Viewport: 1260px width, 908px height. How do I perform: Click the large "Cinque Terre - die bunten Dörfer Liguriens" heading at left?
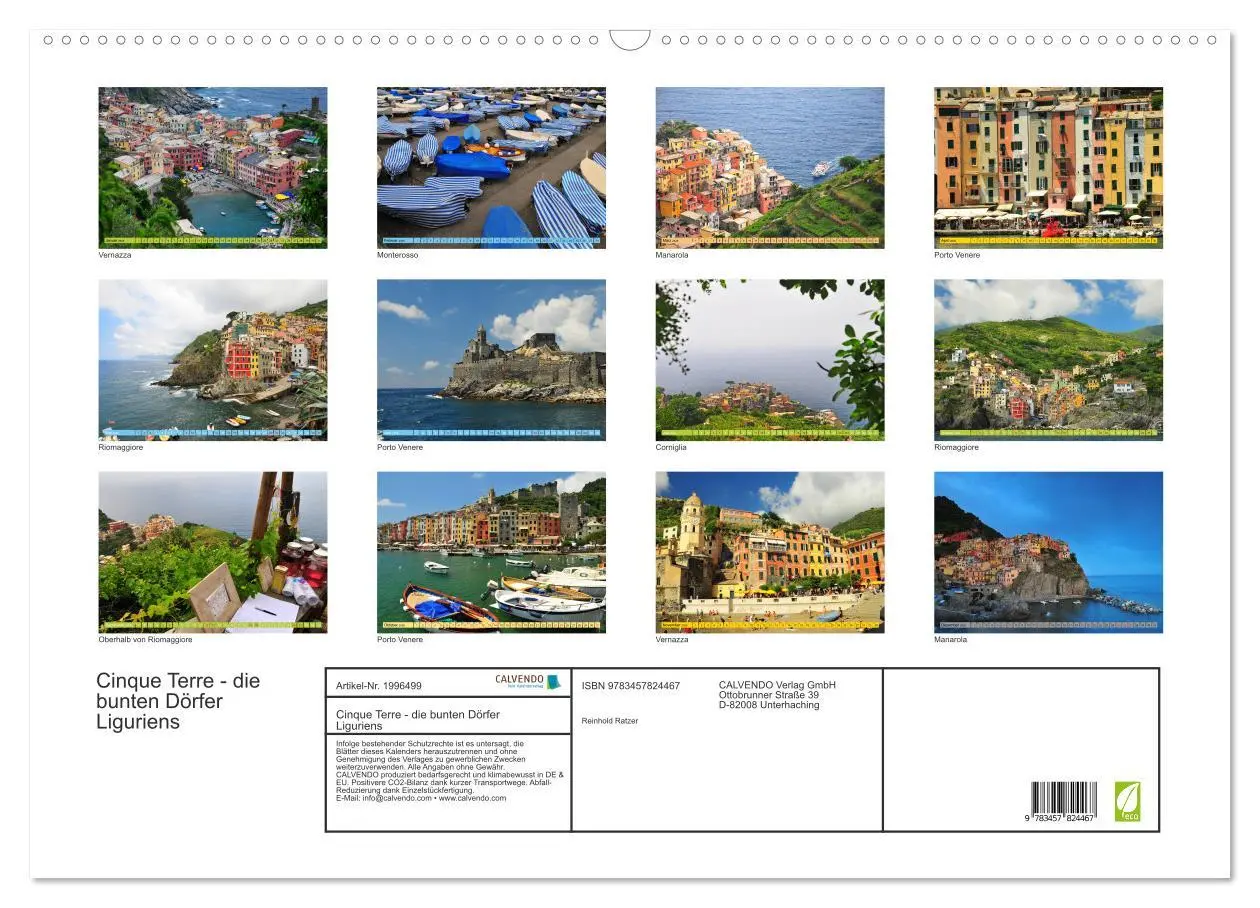[x=178, y=701]
